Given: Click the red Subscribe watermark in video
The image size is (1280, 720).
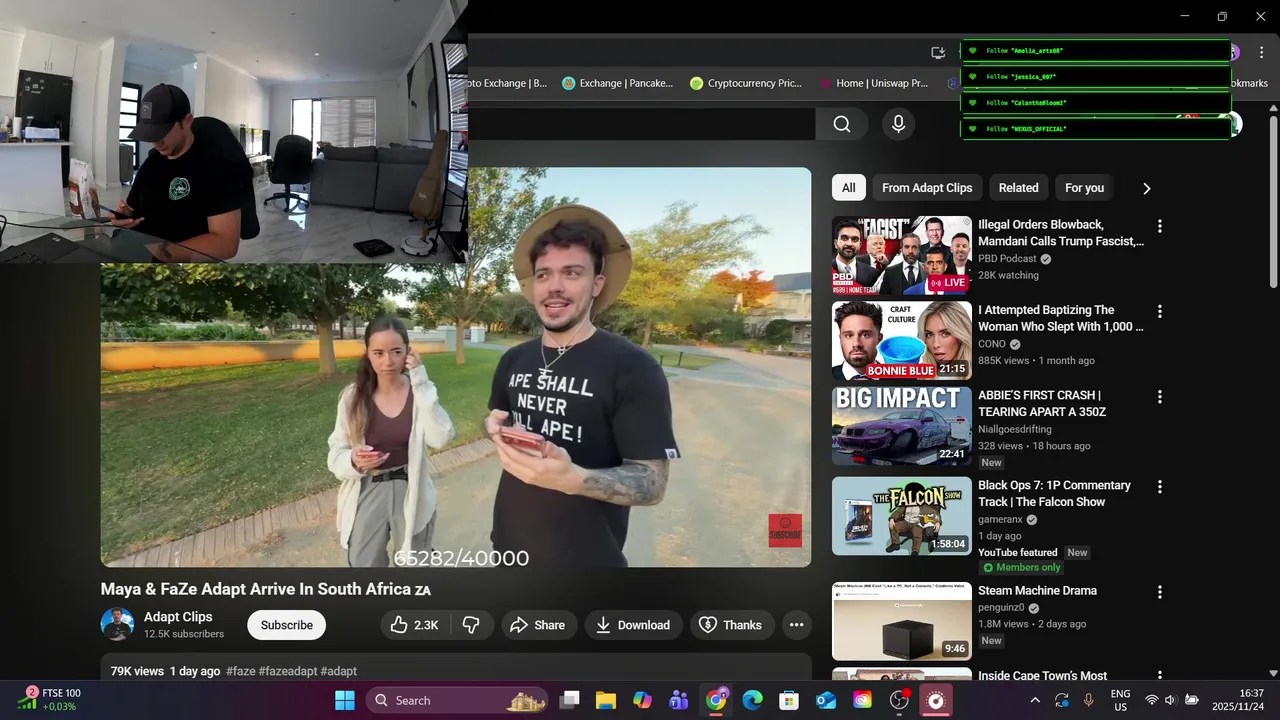Looking at the screenshot, I should 785,530.
